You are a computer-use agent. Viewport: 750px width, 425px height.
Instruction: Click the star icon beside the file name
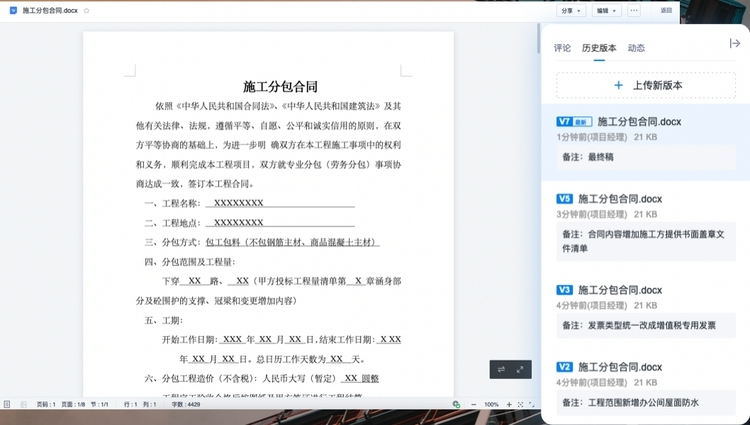pos(87,10)
